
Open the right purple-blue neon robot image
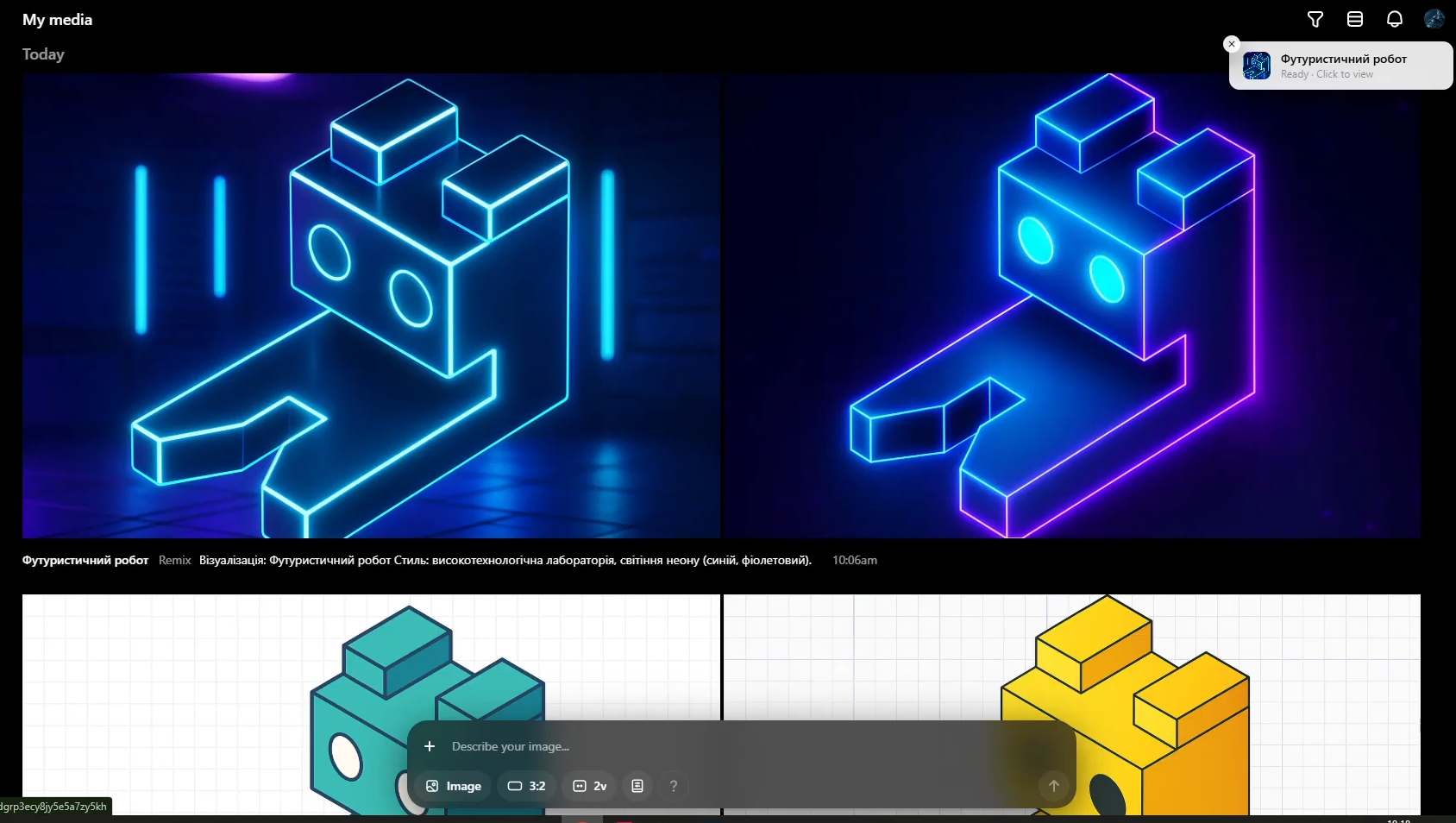coord(1071,305)
